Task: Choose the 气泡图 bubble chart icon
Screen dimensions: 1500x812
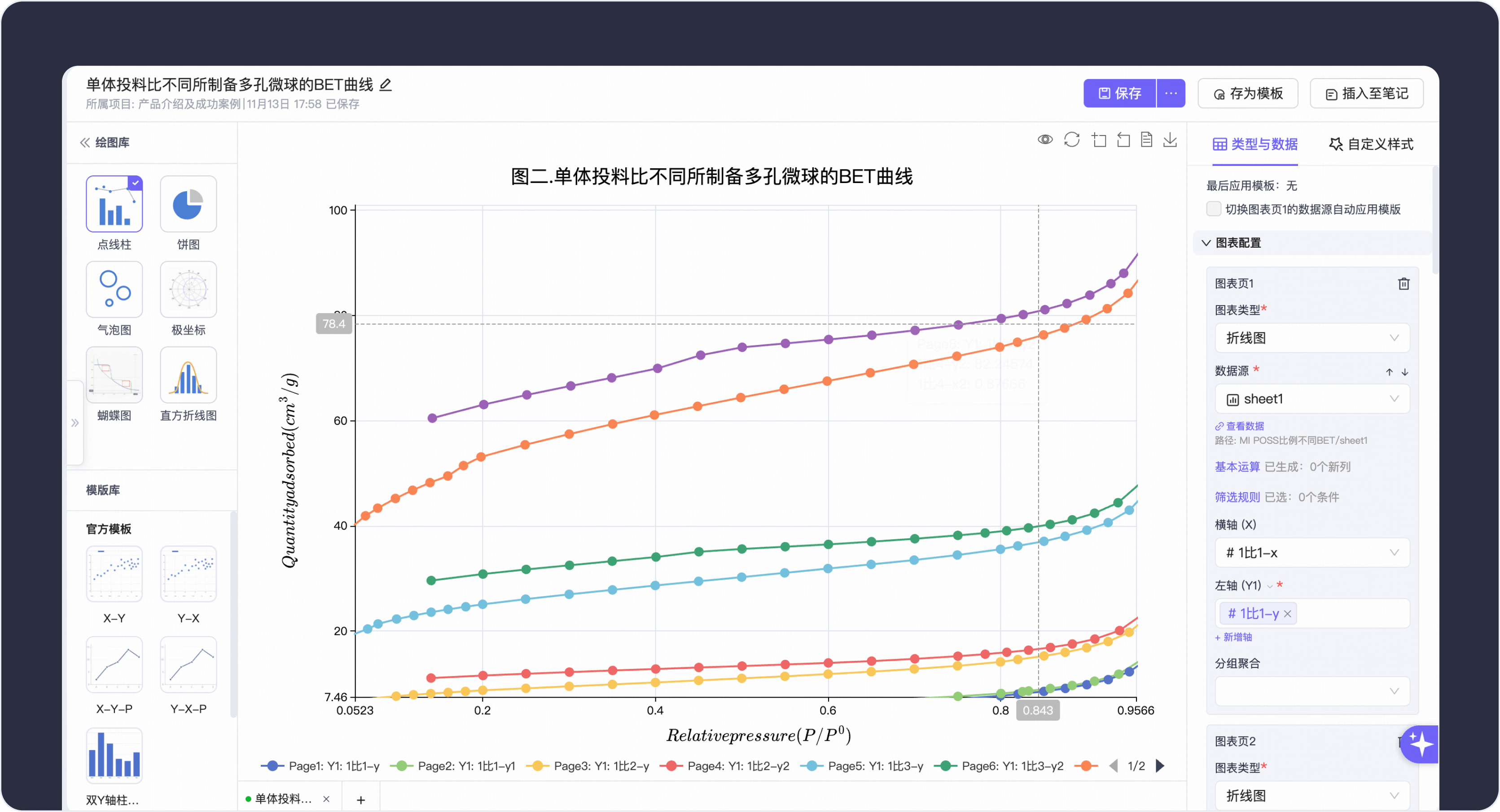Action: (114, 289)
